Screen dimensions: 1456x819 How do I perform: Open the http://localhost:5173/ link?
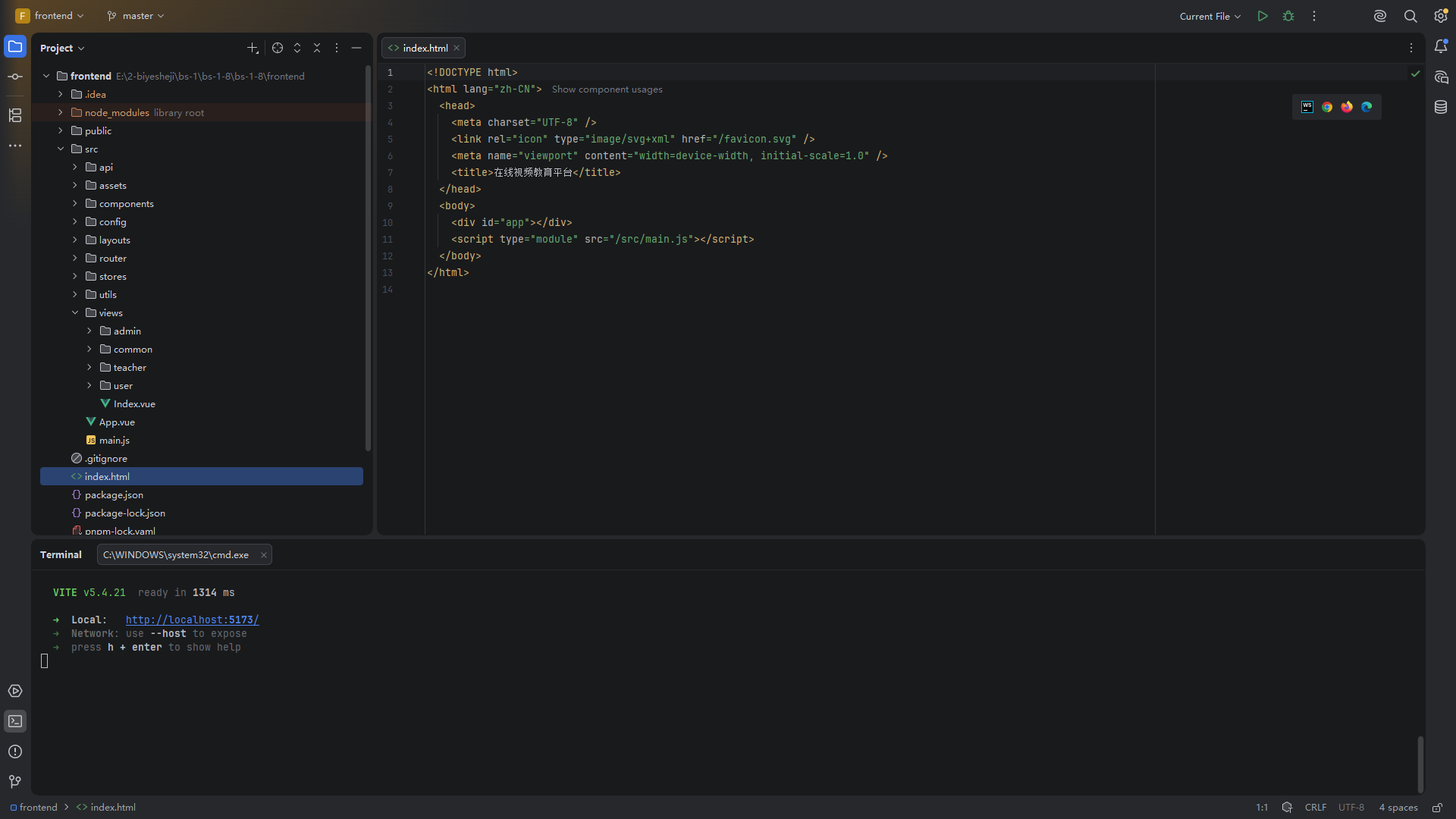point(193,620)
